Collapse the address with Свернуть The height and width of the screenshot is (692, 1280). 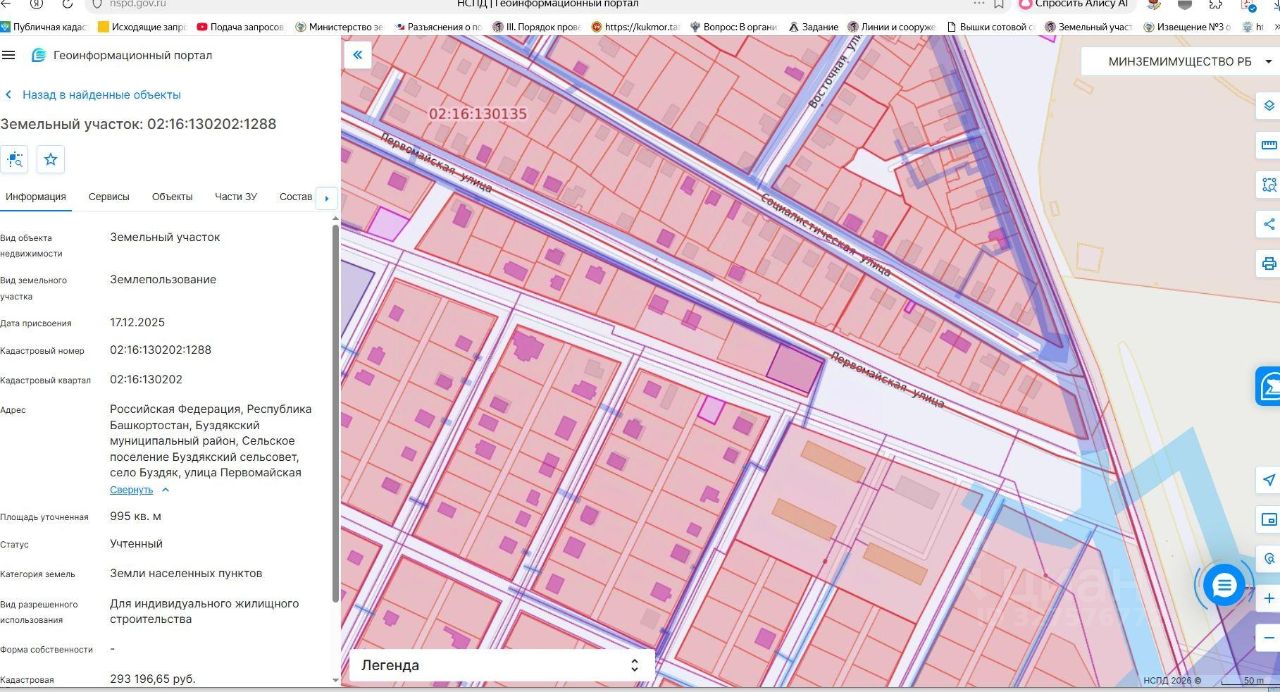coord(139,490)
